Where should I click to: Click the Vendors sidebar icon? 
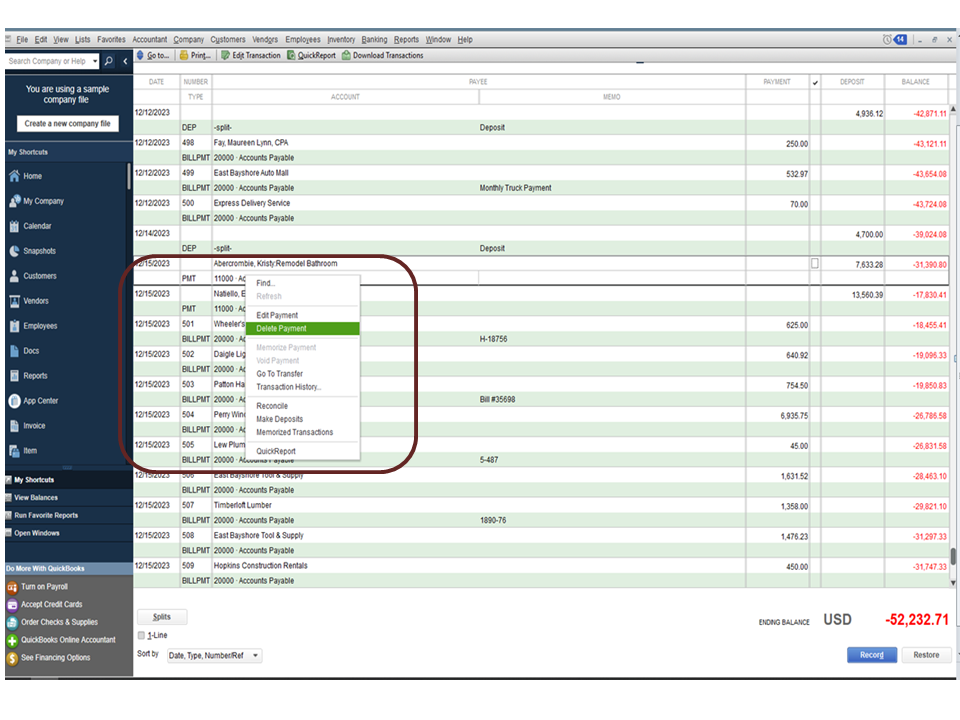pyautogui.click(x=14, y=301)
